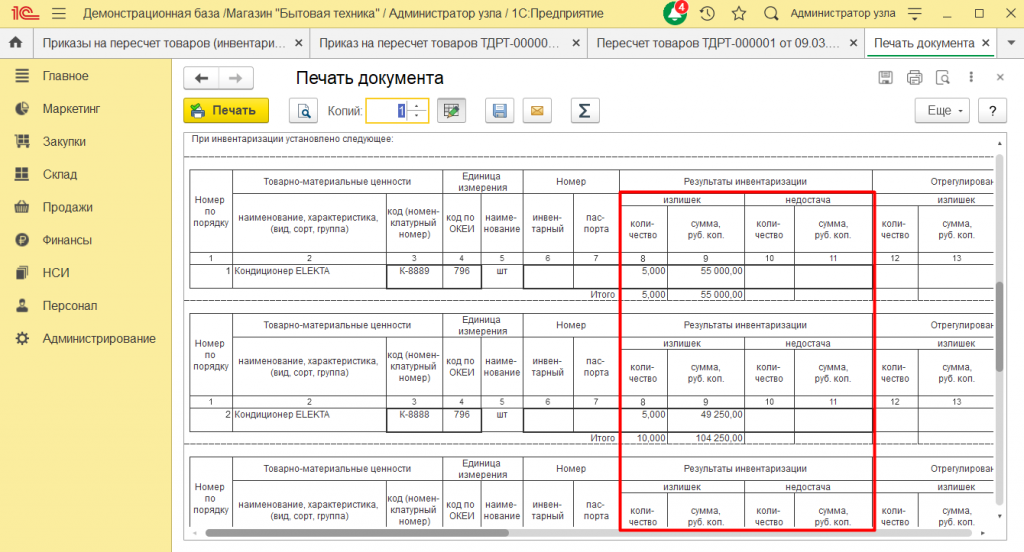Click the Печать button
Image resolution: width=1024 pixels, height=552 pixels.
(x=226, y=110)
